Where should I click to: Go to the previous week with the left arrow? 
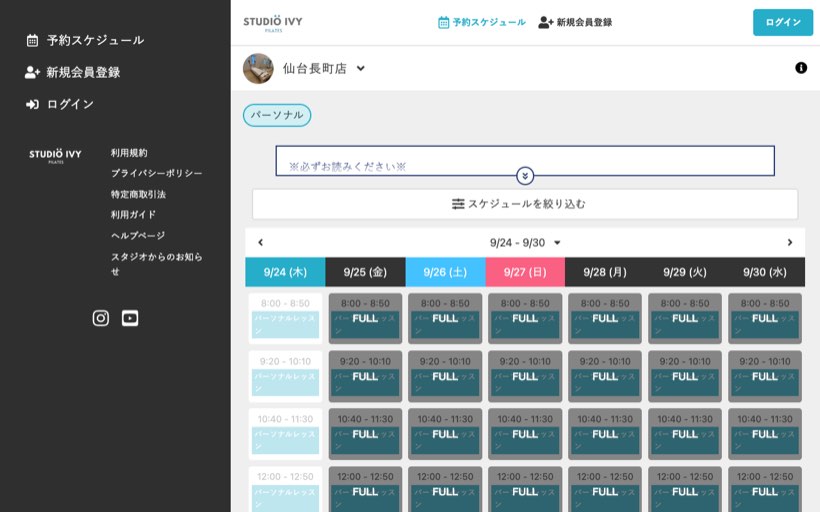pyautogui.click(x=260, y=243)
